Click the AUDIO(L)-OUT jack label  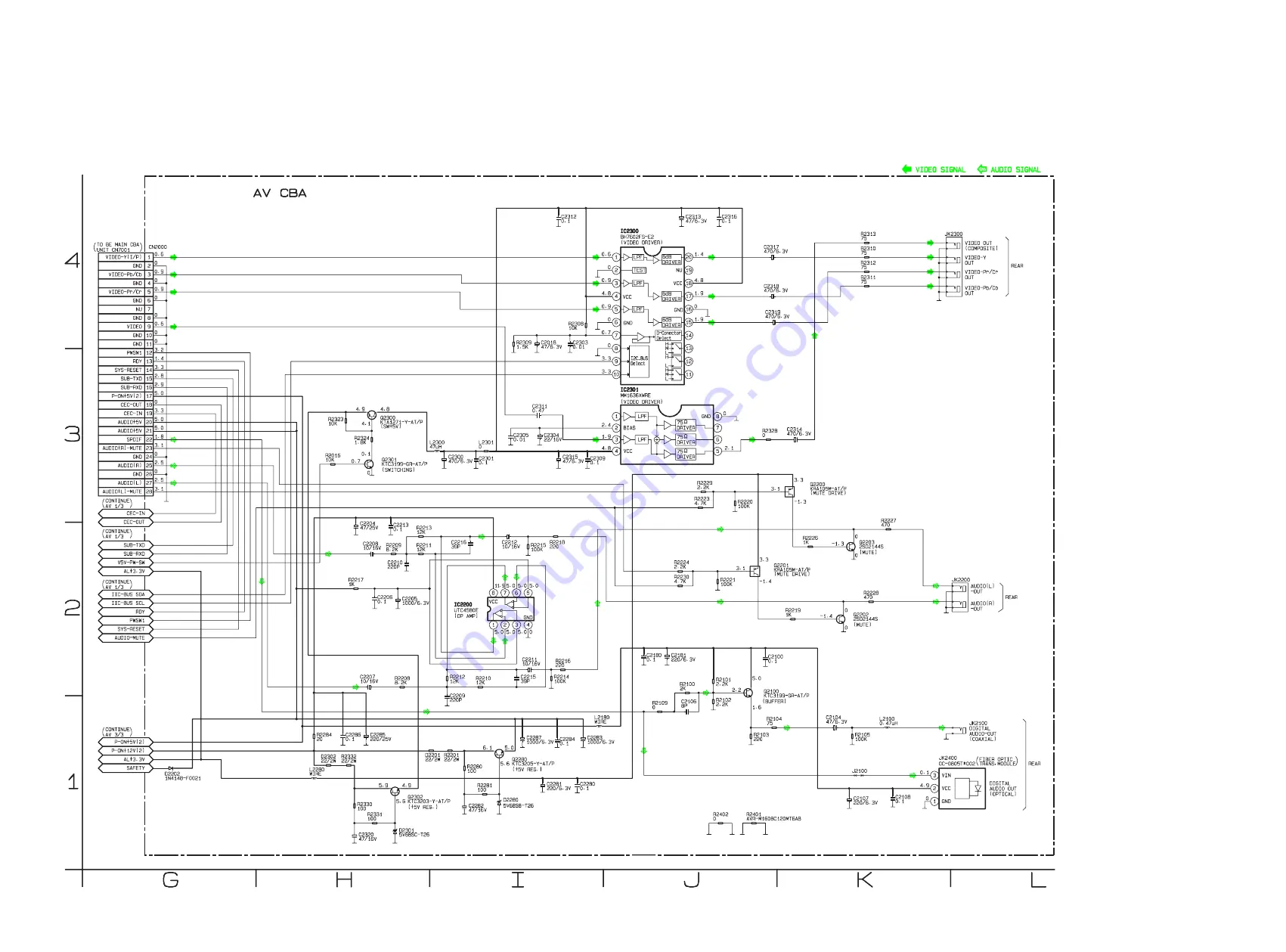click(x=982, y=588)
